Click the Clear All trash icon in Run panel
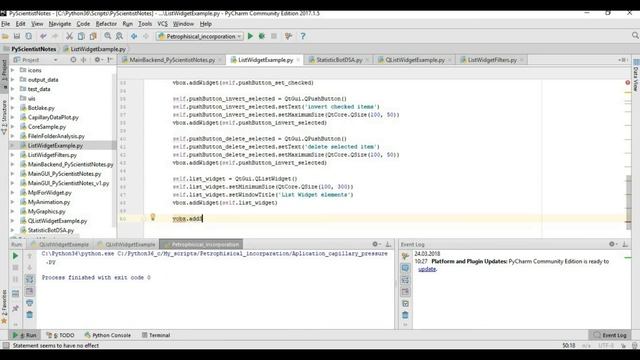 click(x=29, y=315)
